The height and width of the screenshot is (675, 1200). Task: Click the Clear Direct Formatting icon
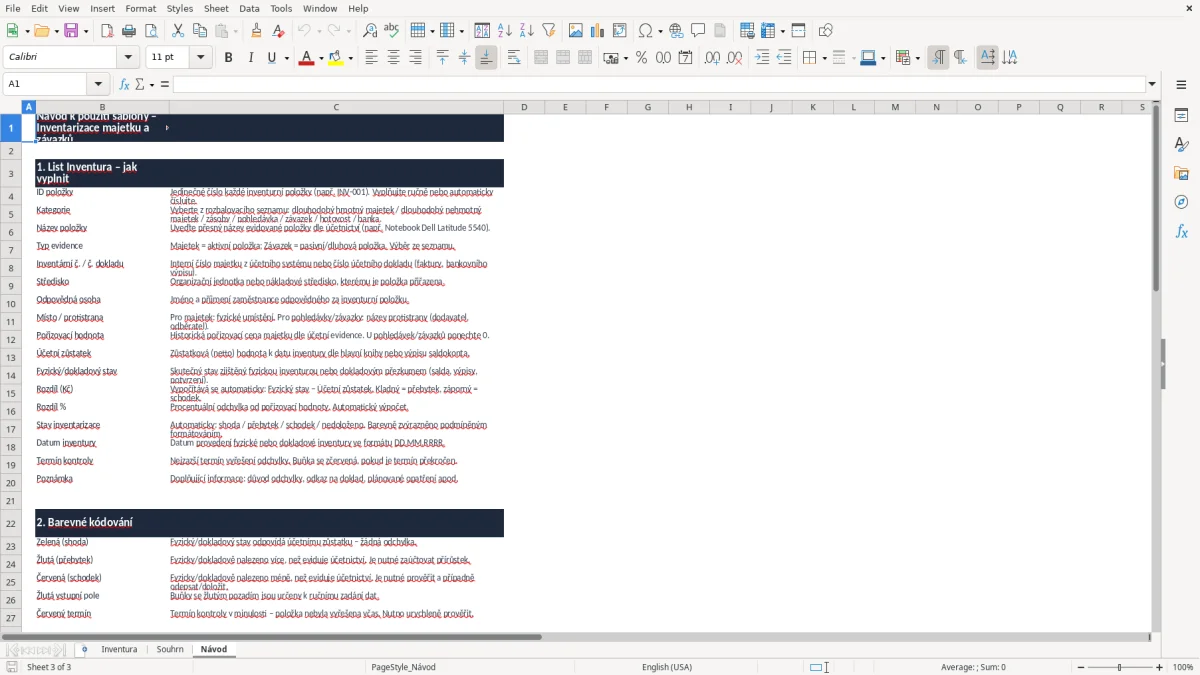(x=278, y=31)
